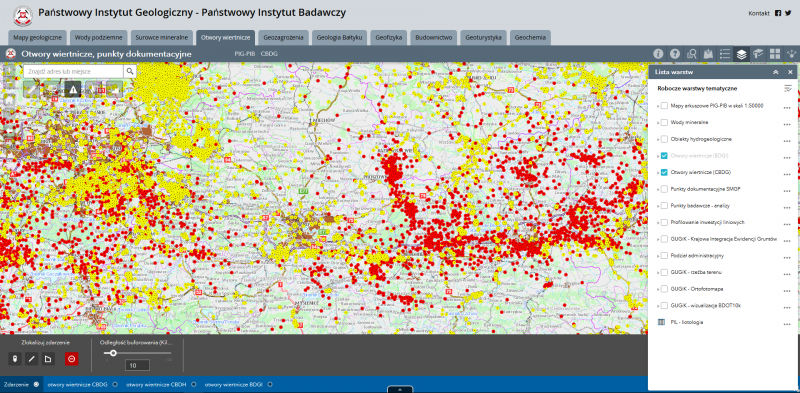Viewport: 800px width, 393px height.
Task: Expand Obiekty hydrogeologiczne layer arrow
Action: 658,139
